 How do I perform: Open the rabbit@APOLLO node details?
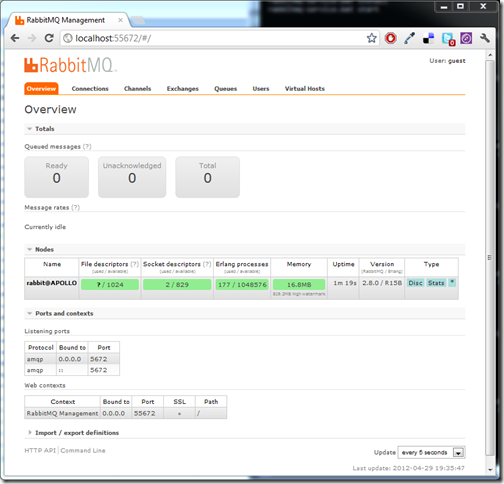point(52,283)
